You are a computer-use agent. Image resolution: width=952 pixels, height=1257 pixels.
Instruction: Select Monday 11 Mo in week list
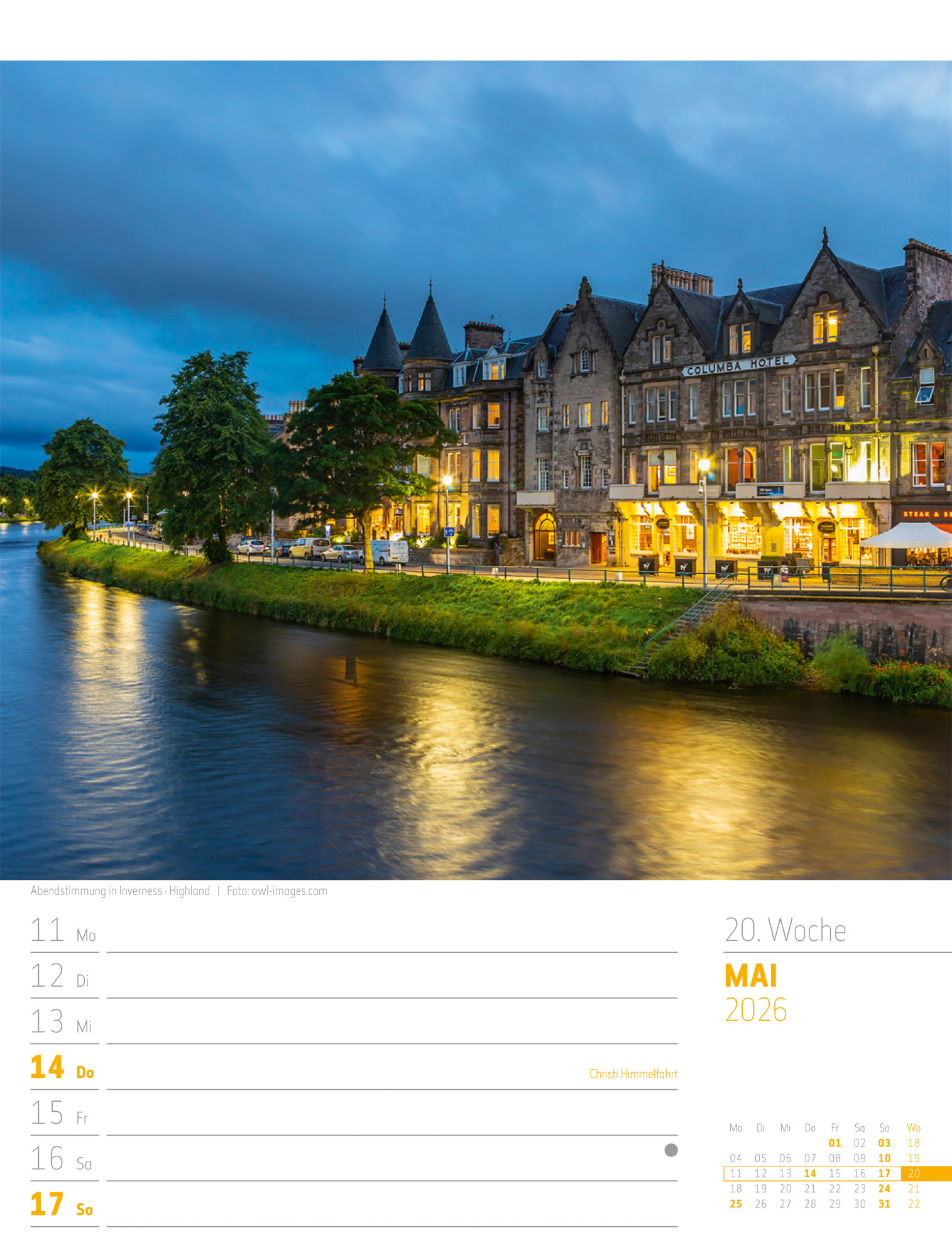(63, 931)
